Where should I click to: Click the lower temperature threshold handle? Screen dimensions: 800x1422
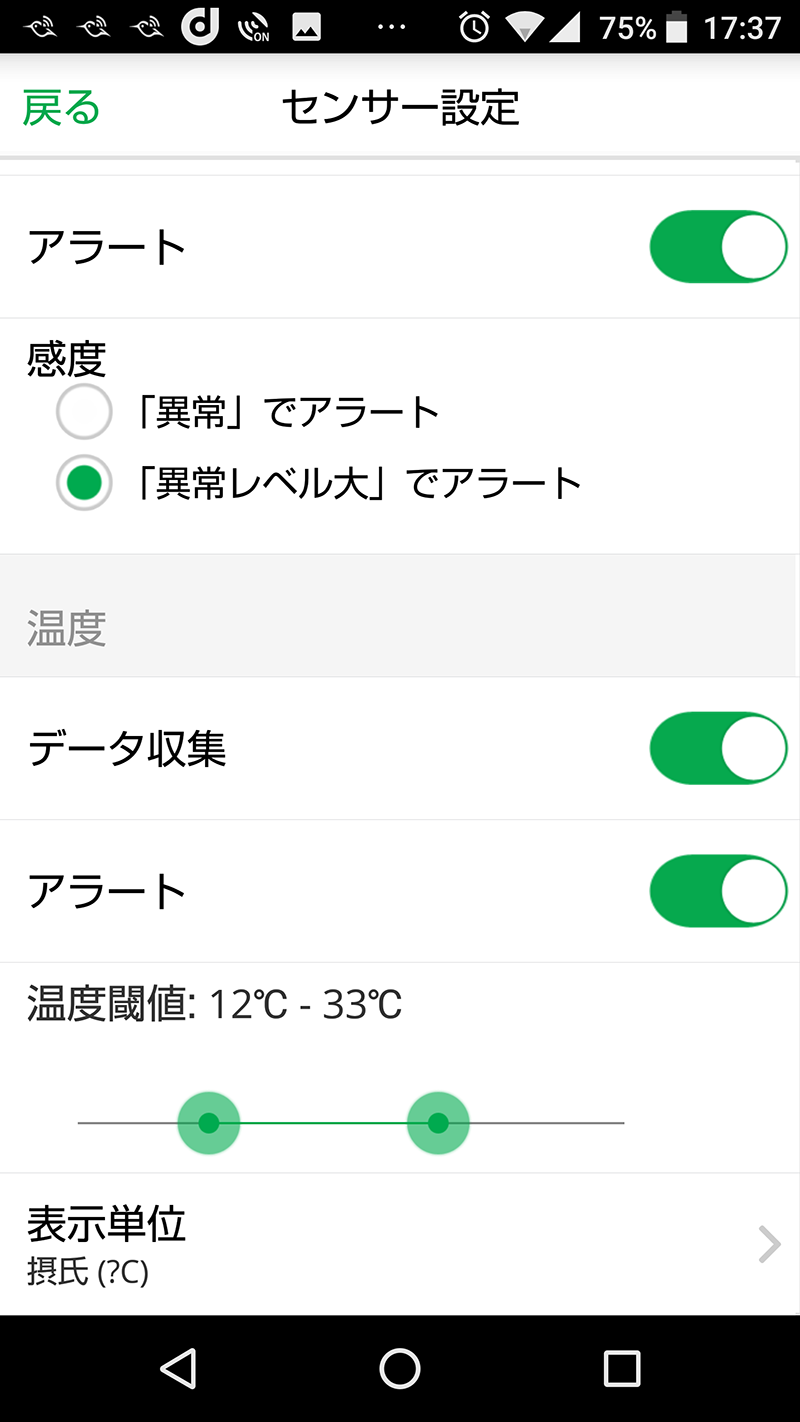point(208,1123)
